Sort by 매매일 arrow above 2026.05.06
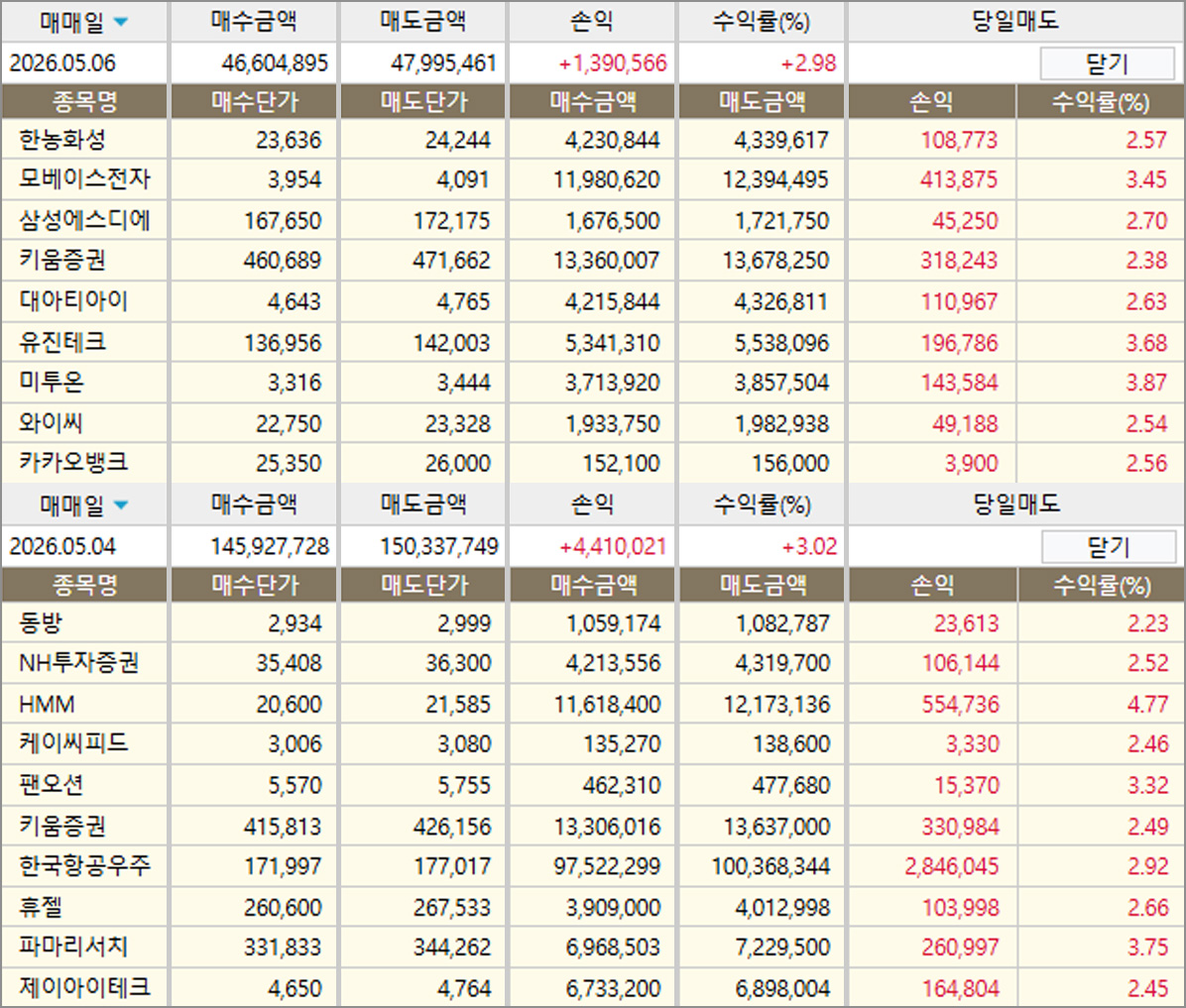The image size is (1186, 1008). click(120, 22)
